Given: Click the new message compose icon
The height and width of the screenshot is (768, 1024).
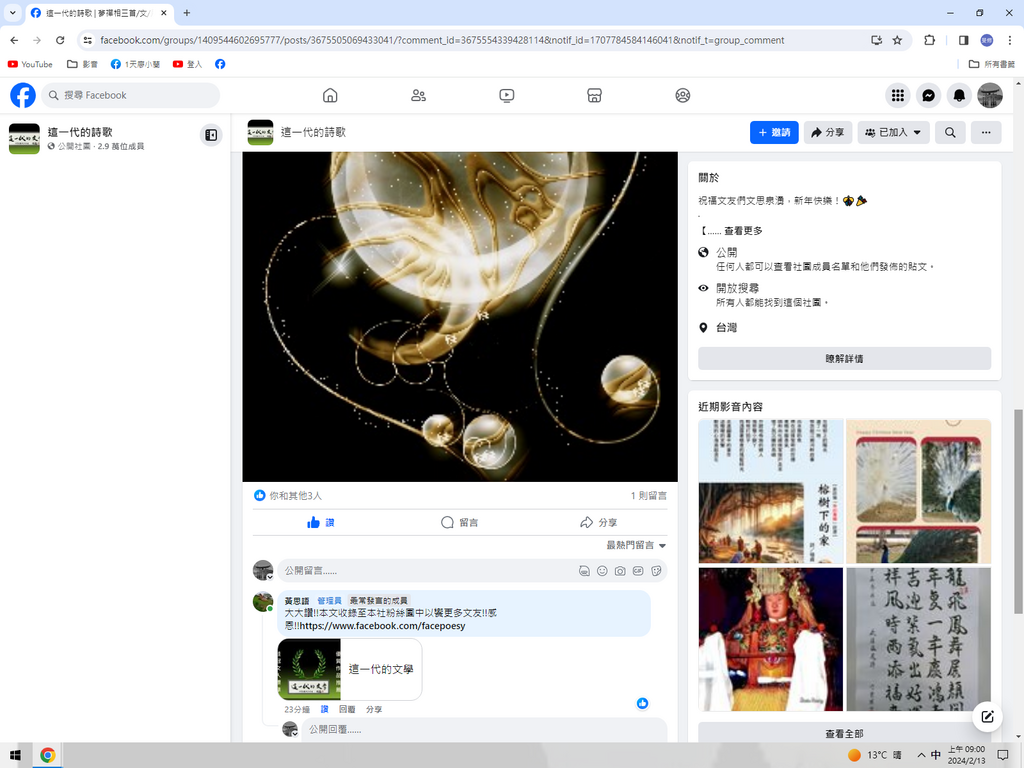Looking at the screenshot, I should tap(987, 716).
